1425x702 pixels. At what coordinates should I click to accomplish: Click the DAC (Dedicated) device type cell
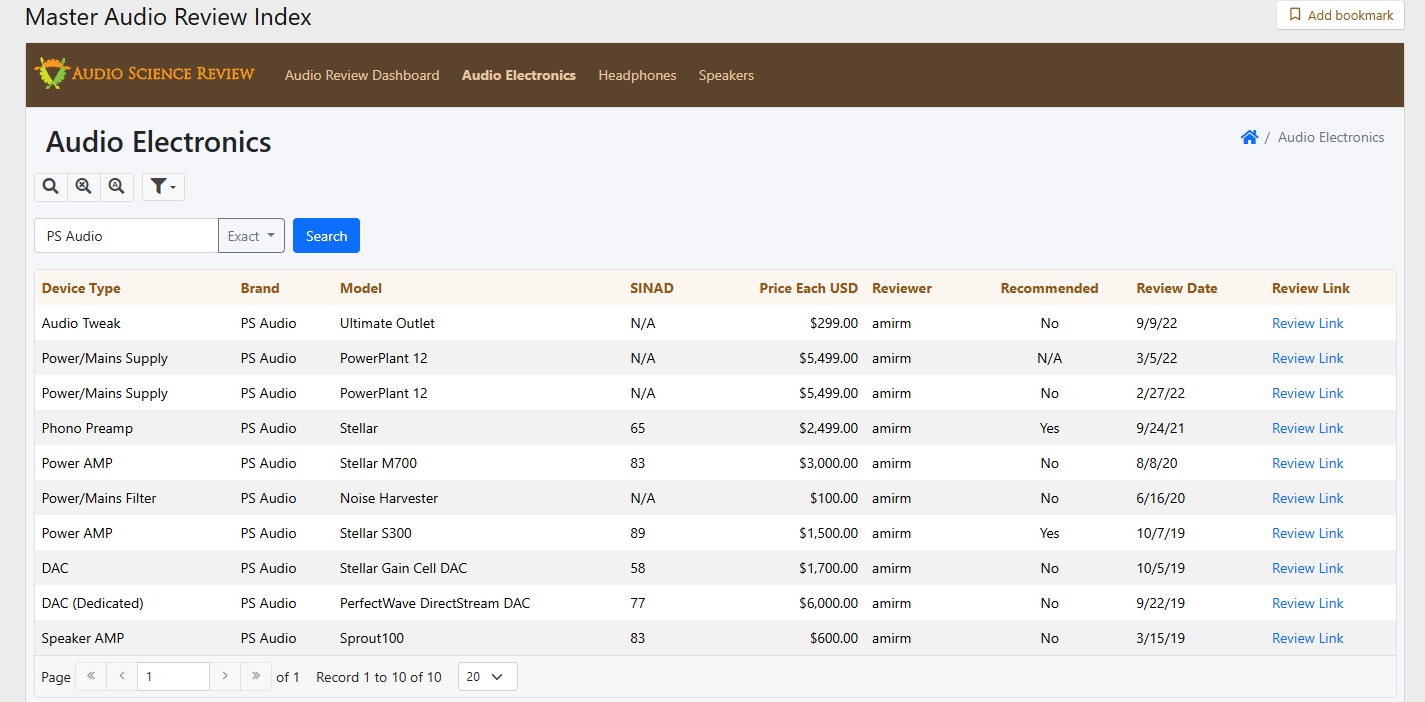pos(93,603)
